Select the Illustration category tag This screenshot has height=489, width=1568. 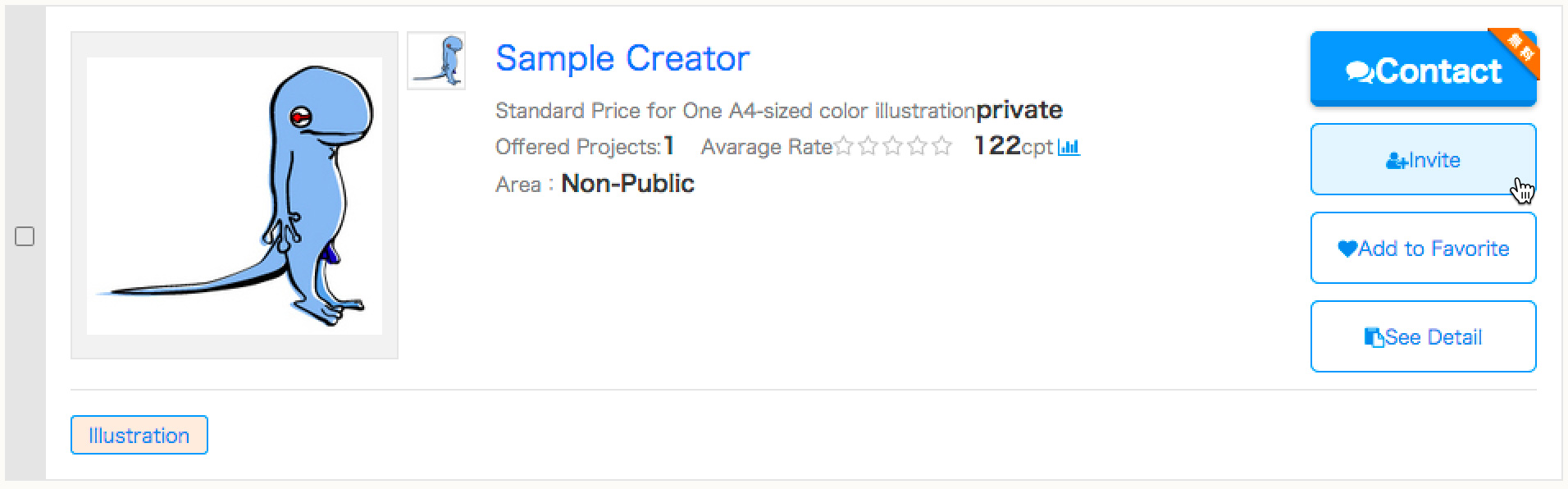pyautogui.click(x=139, y=435)
